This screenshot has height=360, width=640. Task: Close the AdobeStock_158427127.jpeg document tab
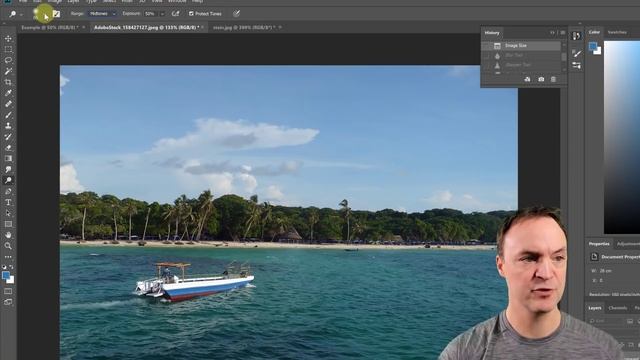coord(203,27)
